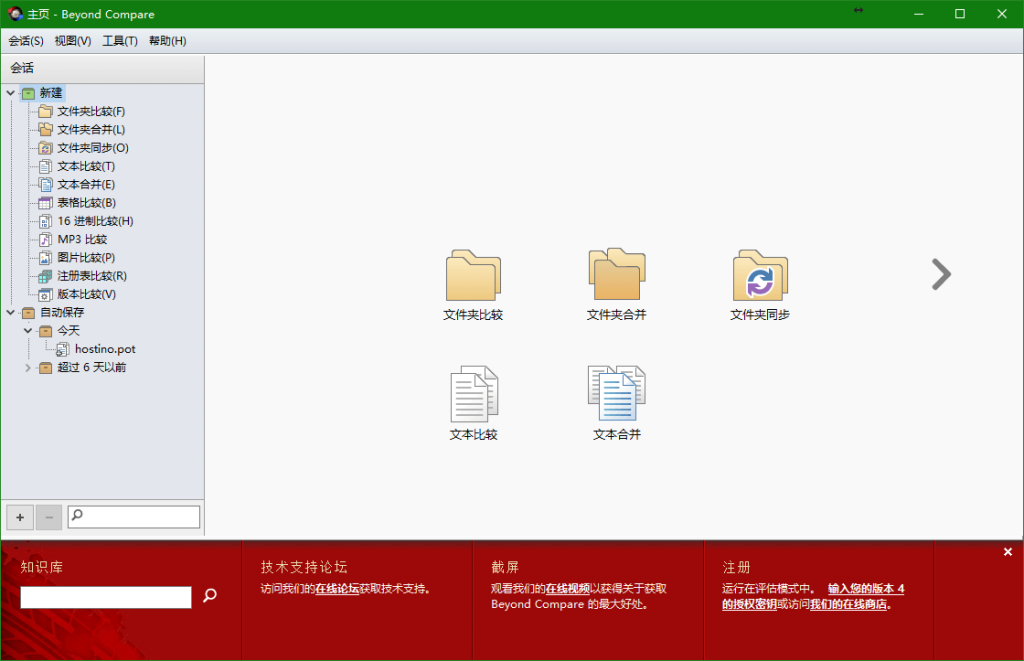The width and height of the screenshot is (1024, 661).
Task: Close the red information banner
Action: [1007, 552]
